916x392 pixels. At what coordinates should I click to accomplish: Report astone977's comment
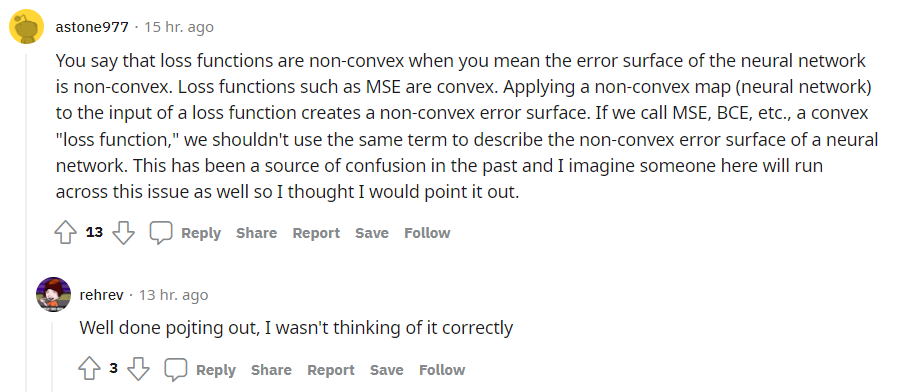click(316, 233)
